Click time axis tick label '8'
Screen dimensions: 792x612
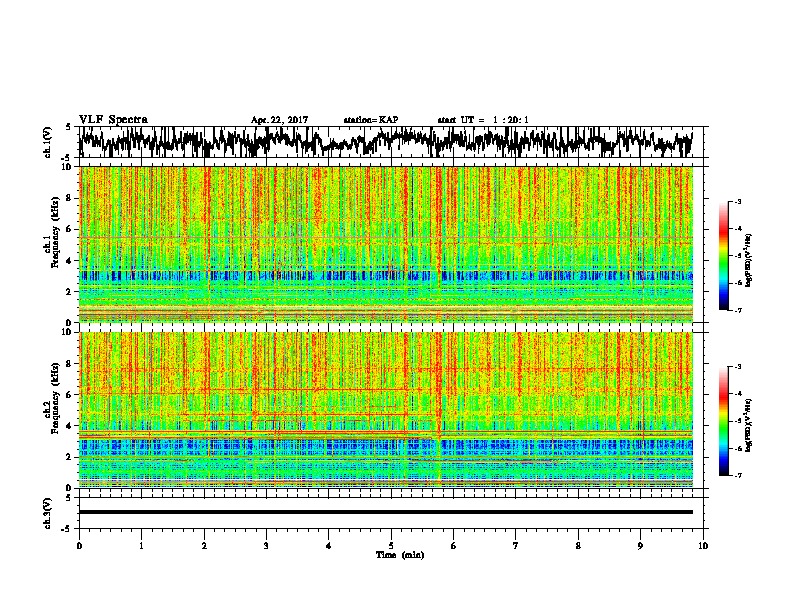pyautogui.click(x=578, y=546)
